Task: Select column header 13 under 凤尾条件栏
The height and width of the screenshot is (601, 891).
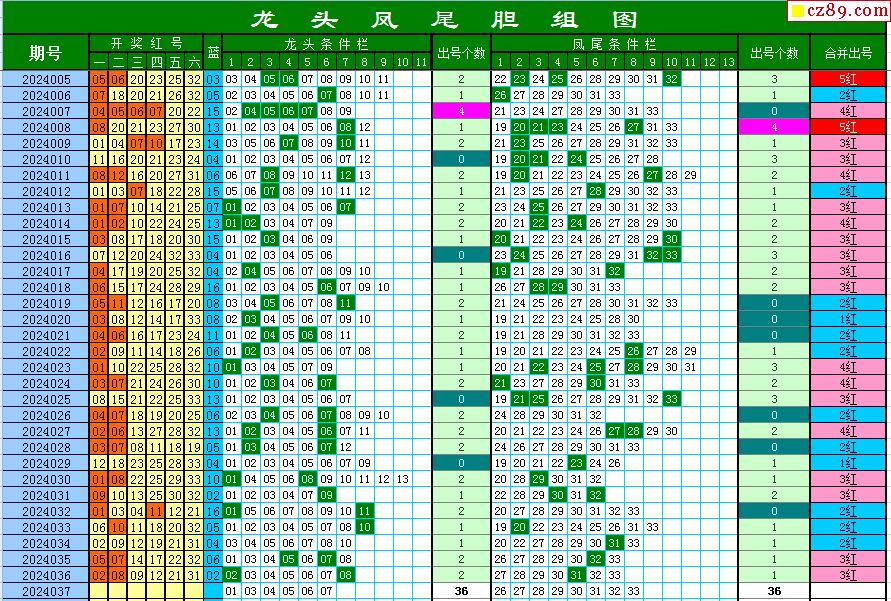Action: [728, 62]
